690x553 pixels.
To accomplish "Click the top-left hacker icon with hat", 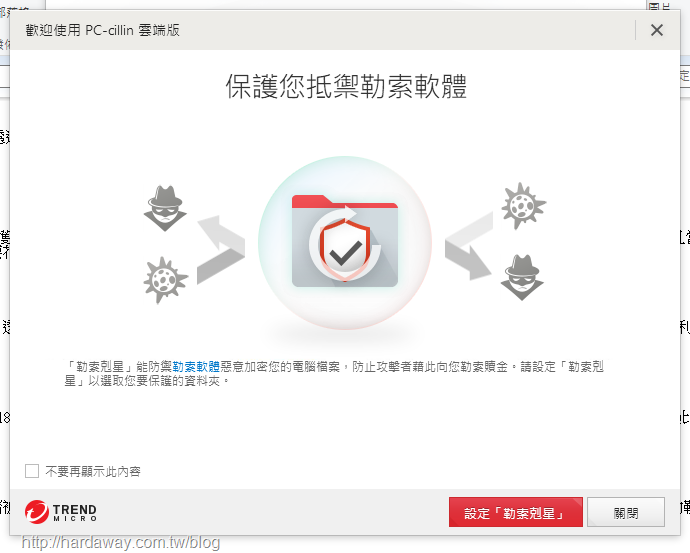I will coord(165,208).
